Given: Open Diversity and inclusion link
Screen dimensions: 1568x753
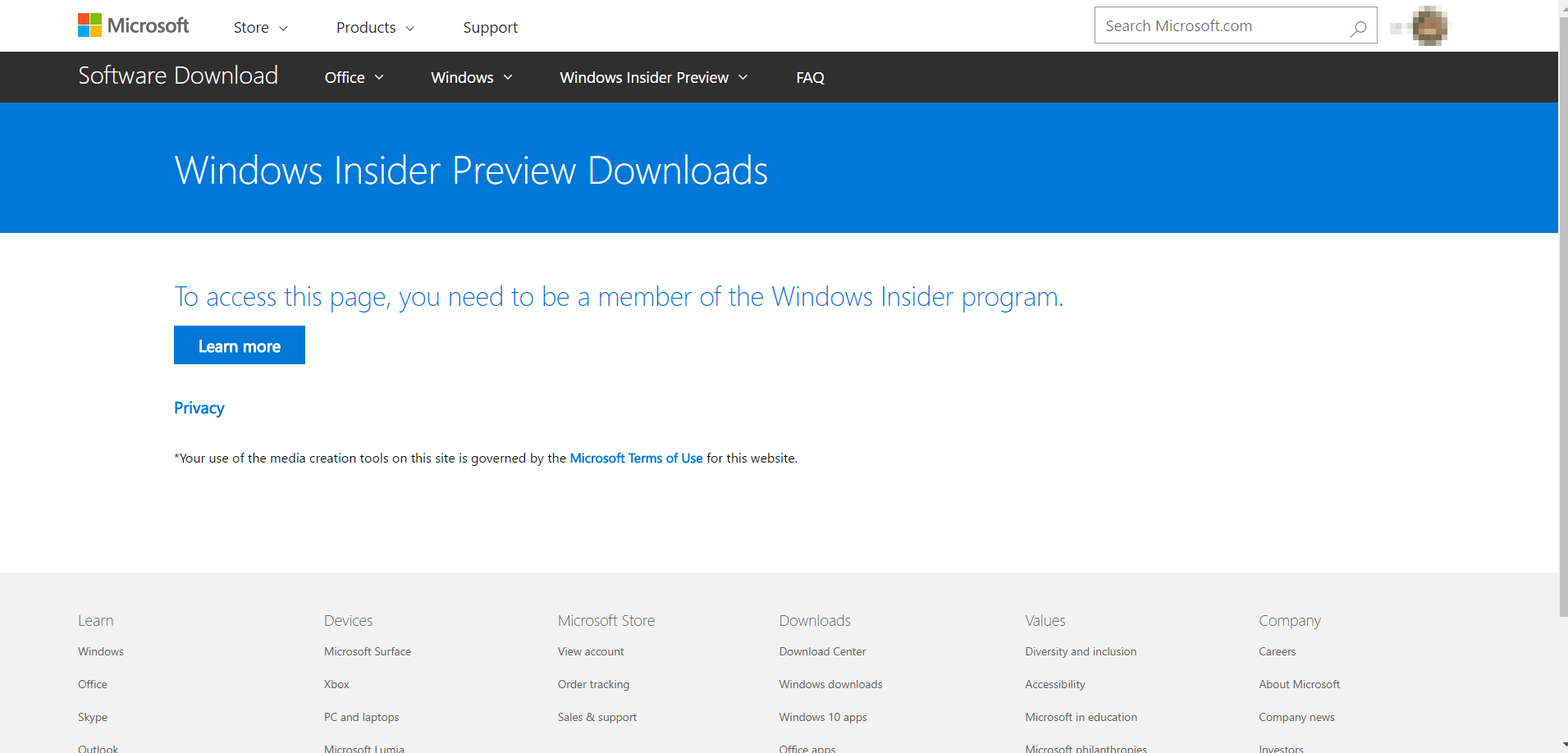Looking at the screenshot, I should (1081, 651).
